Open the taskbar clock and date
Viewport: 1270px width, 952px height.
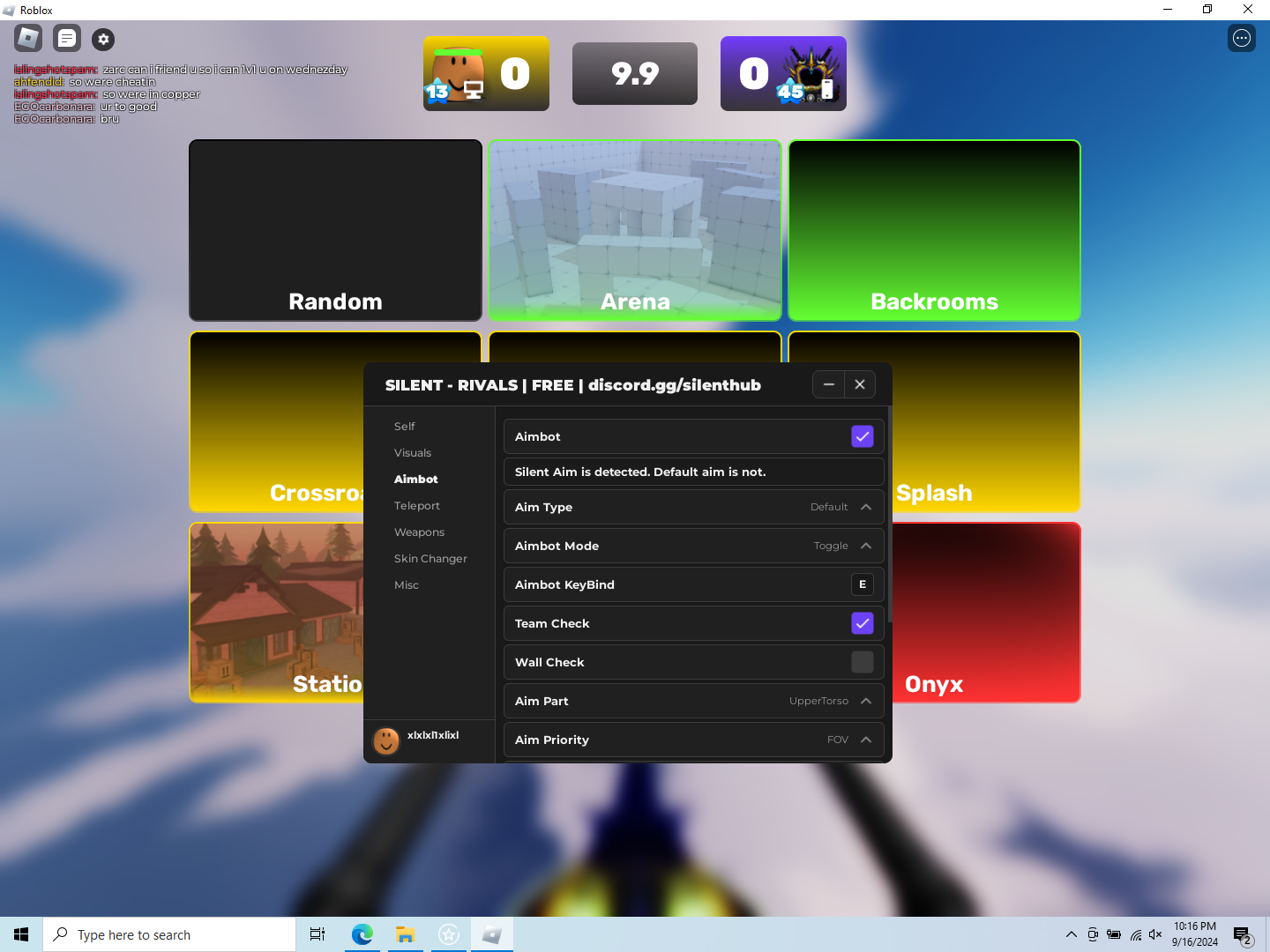click(1195, 934)
